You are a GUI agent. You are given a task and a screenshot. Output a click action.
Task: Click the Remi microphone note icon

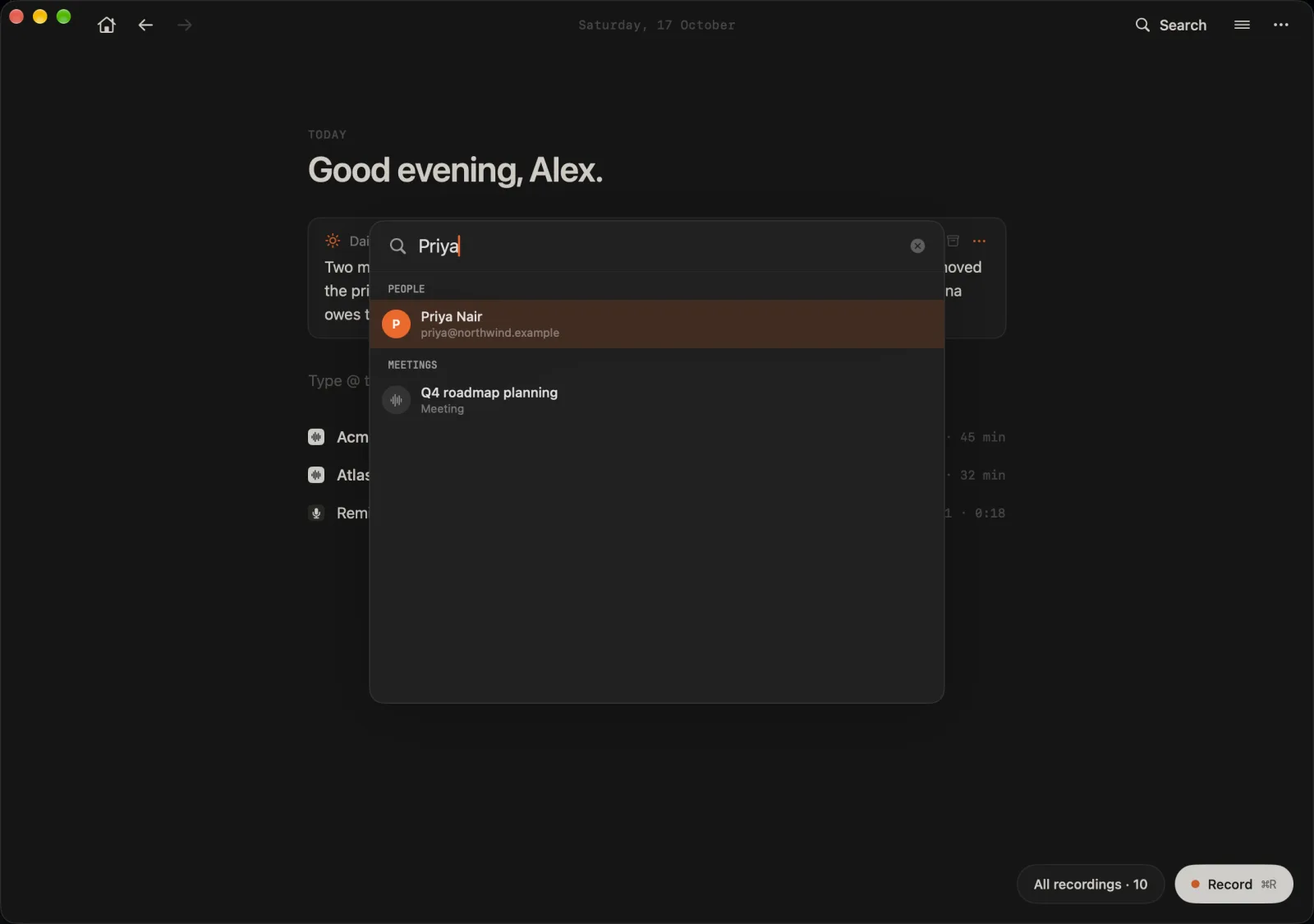click(316, 513)
